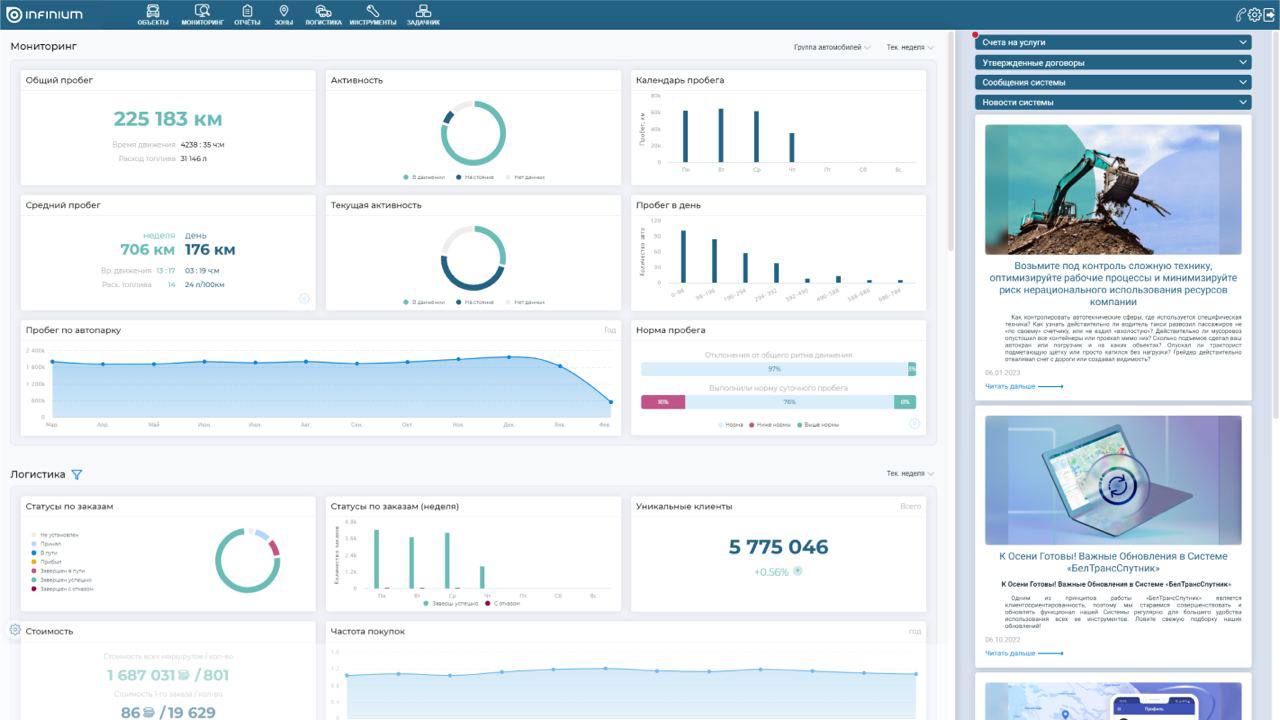Toggle Не установлен in Статусы по заказам legend

(56, 535)
